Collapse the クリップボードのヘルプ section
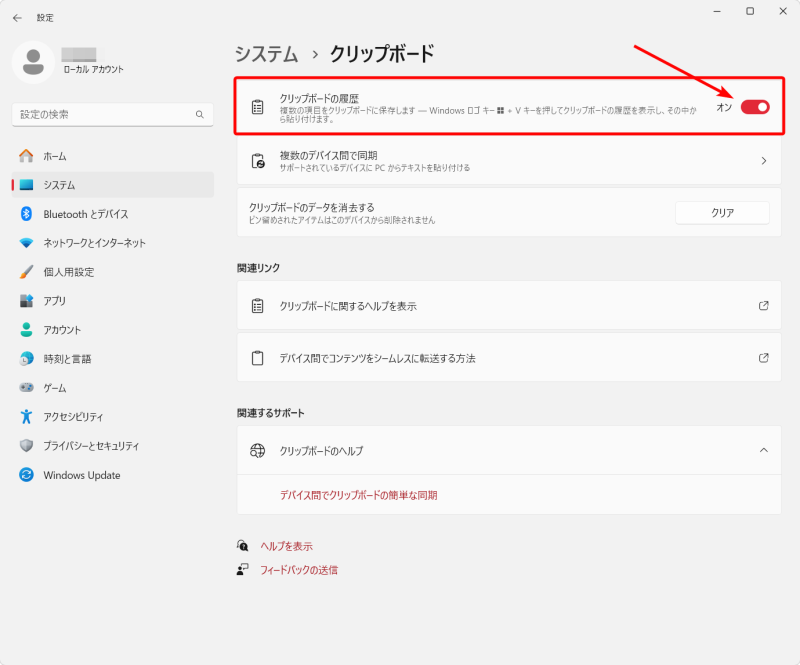This screenshot has width=800, height=665. 763,451
